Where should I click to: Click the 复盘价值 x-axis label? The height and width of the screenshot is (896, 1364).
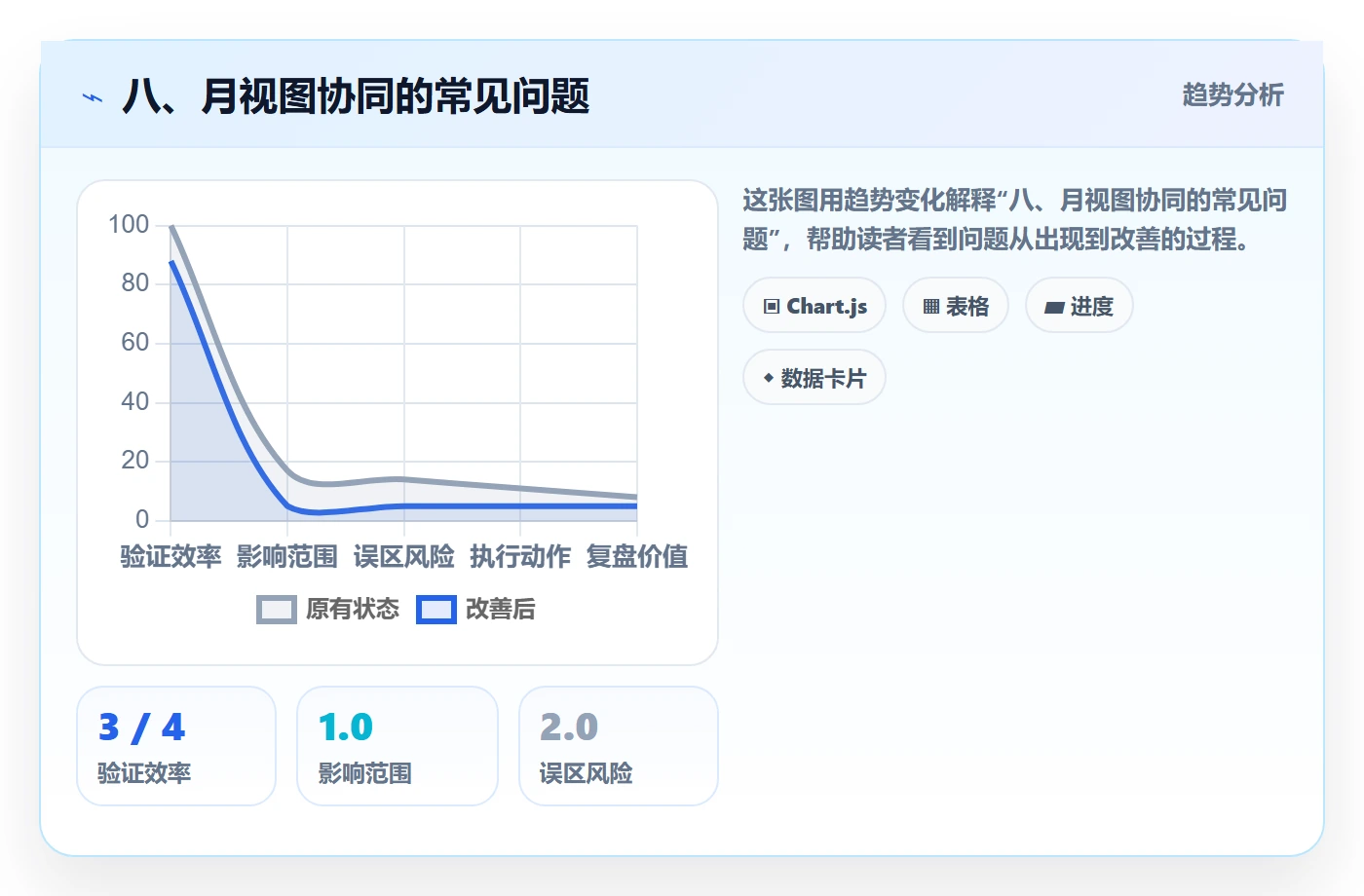(637, 556)
